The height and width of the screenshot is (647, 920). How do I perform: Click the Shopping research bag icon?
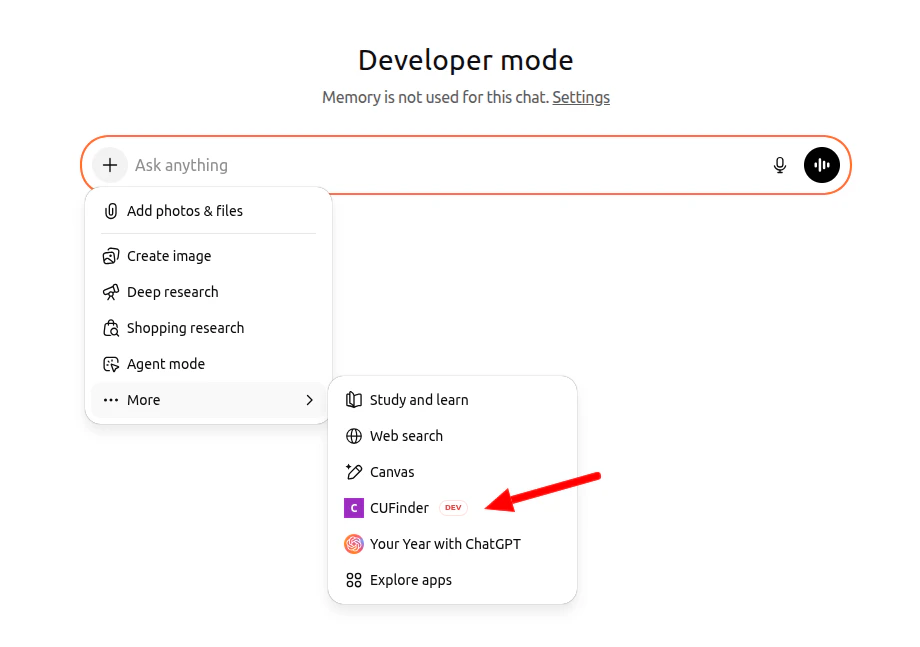click(x=110, y=328)
